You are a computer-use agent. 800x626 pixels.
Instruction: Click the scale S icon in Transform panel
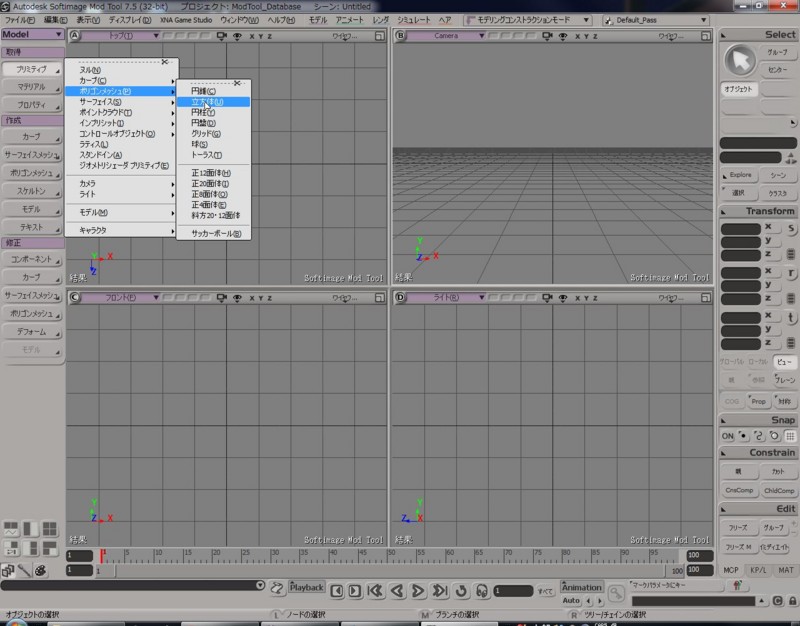coord(791,229)
